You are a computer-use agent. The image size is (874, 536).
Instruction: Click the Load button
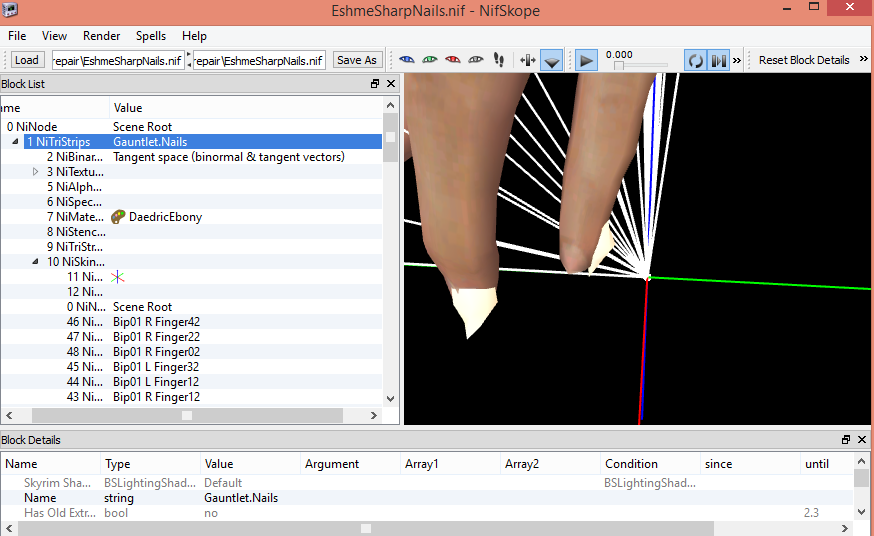27,60
